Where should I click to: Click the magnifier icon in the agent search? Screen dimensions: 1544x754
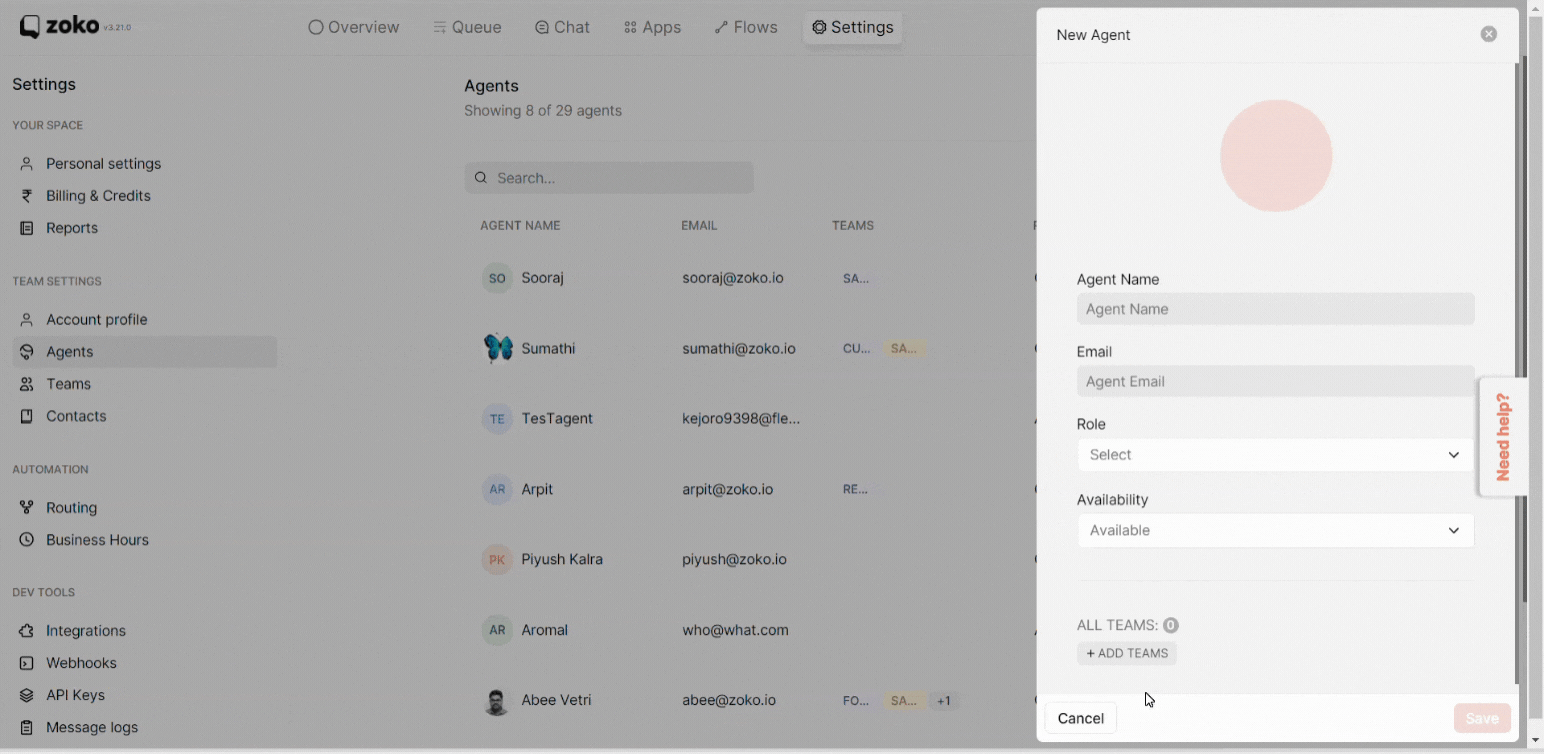point(481,178)
